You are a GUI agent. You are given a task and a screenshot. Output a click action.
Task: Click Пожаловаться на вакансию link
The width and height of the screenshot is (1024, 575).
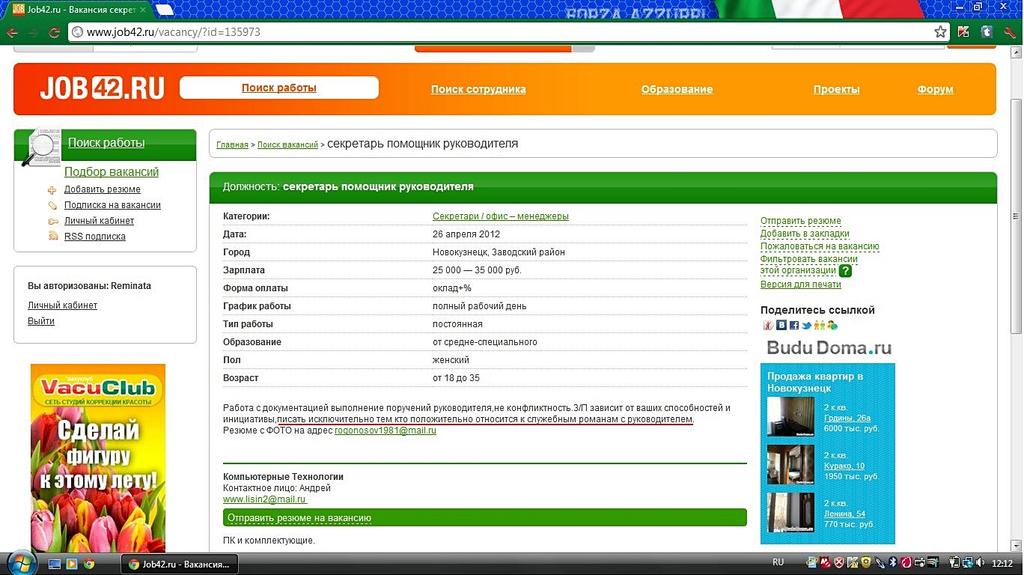[x=820, y=246]
